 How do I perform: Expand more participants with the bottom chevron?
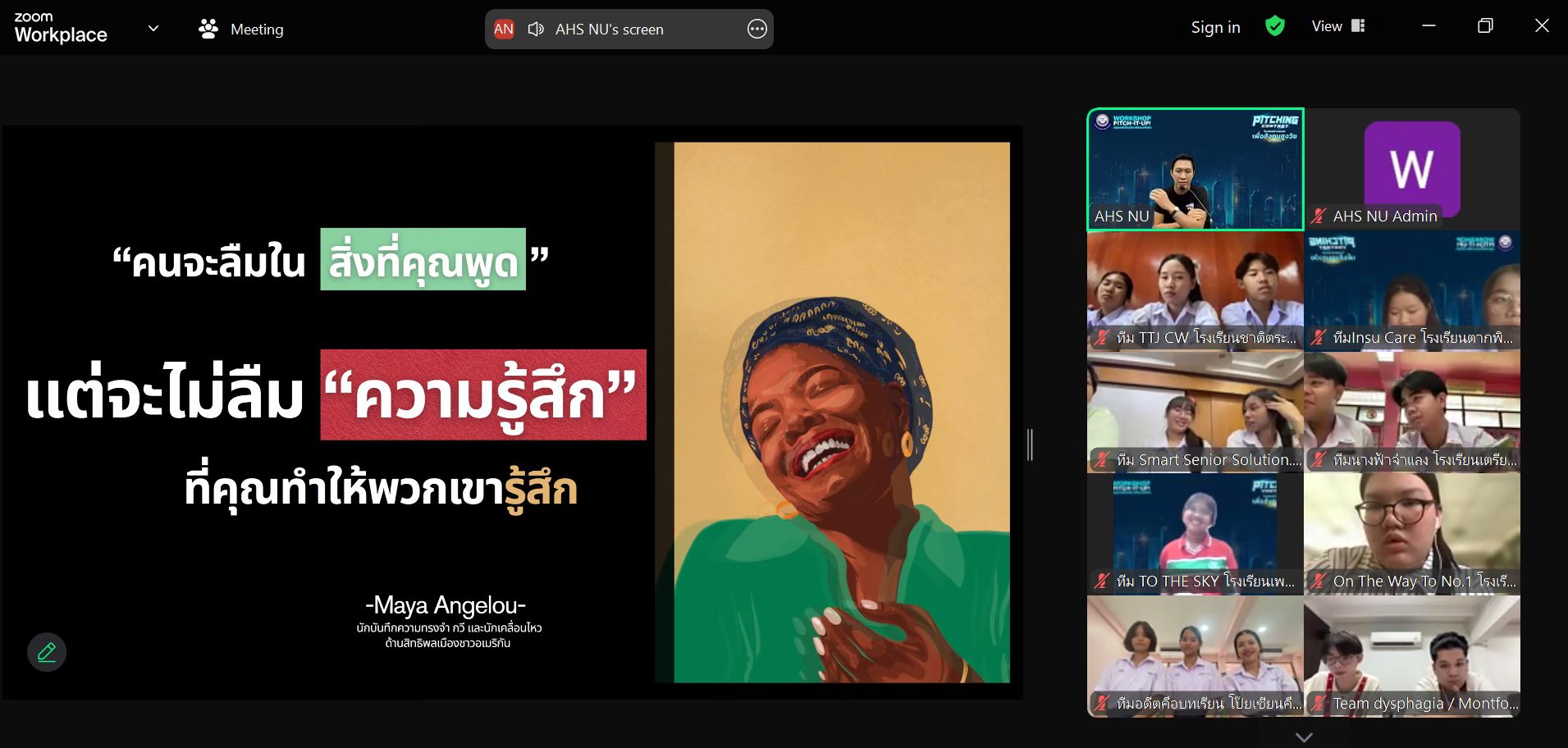coord(1304,737)
